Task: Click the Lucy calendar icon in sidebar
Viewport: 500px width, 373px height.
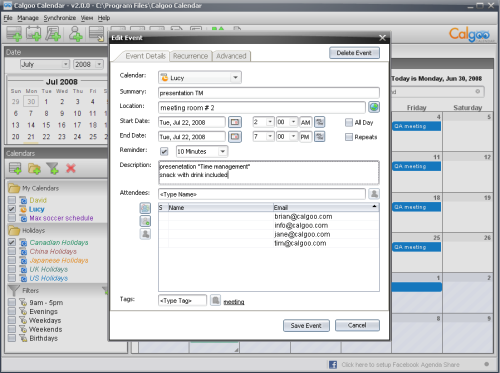Action: (x=23, y=209)
